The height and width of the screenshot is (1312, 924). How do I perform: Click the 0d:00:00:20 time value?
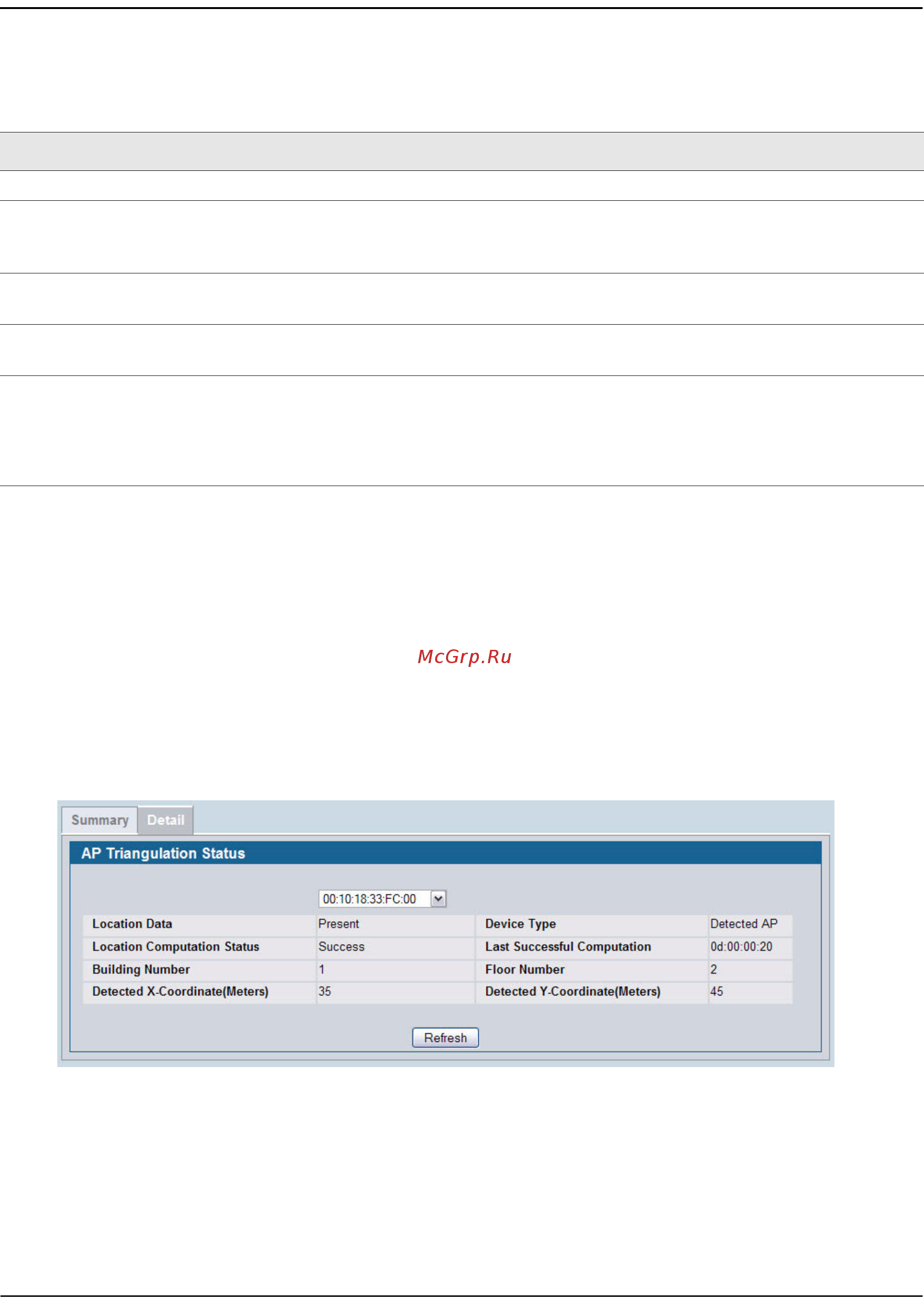[741, 947]
